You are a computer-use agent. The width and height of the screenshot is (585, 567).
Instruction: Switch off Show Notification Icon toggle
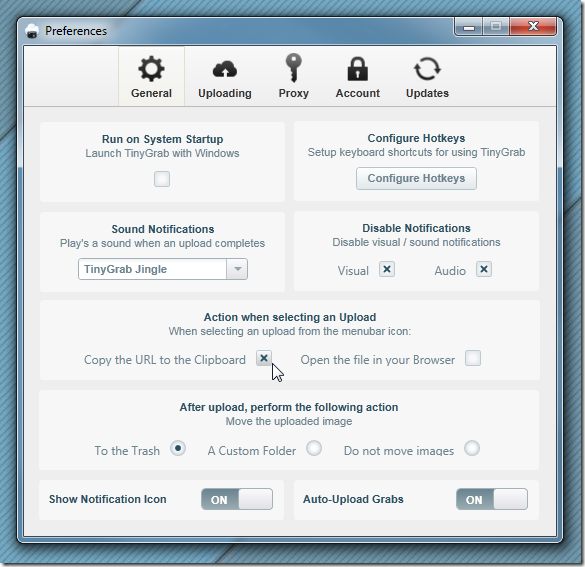237,499
